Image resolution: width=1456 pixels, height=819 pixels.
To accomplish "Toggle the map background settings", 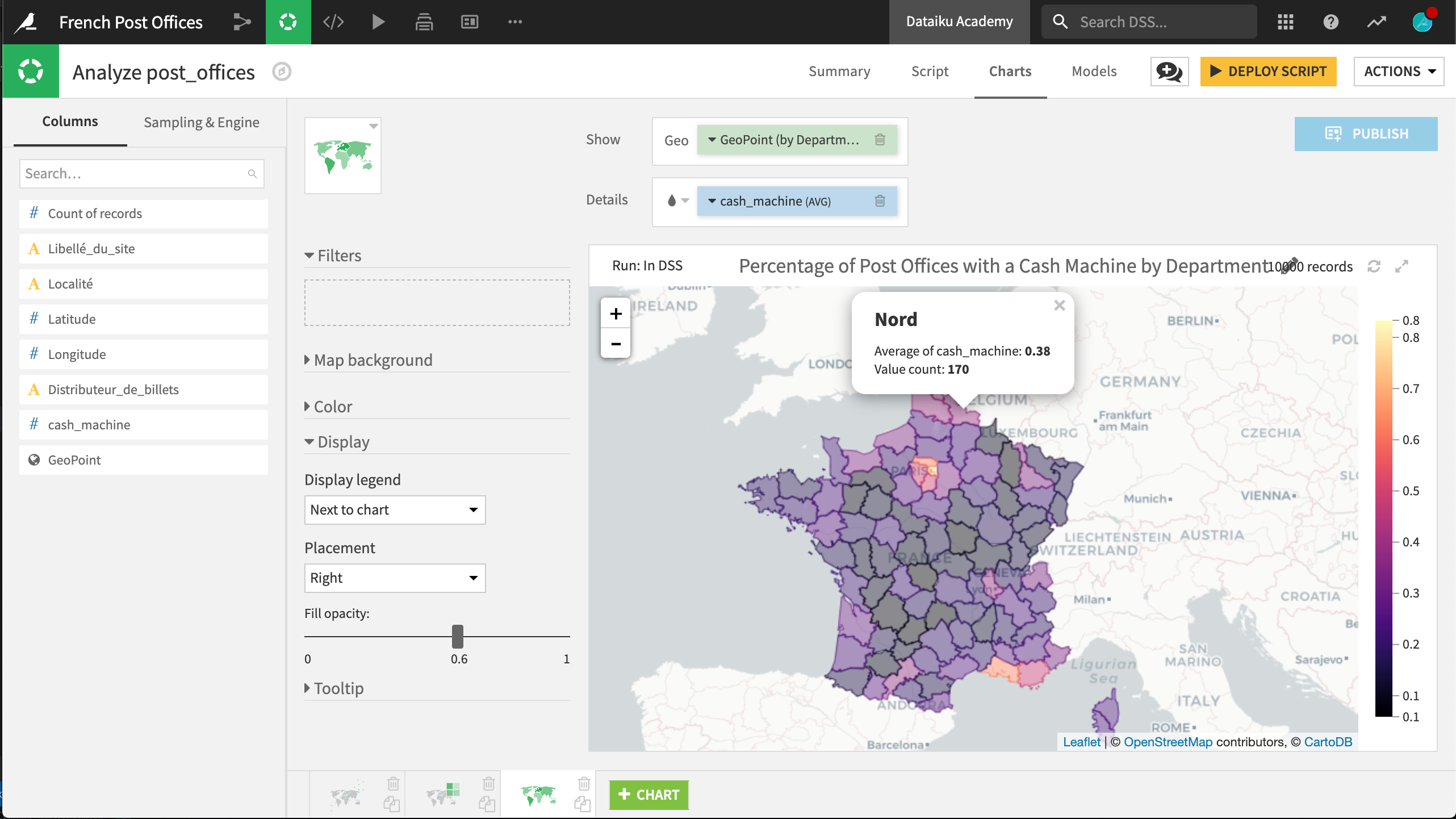I will pos(372,359).
